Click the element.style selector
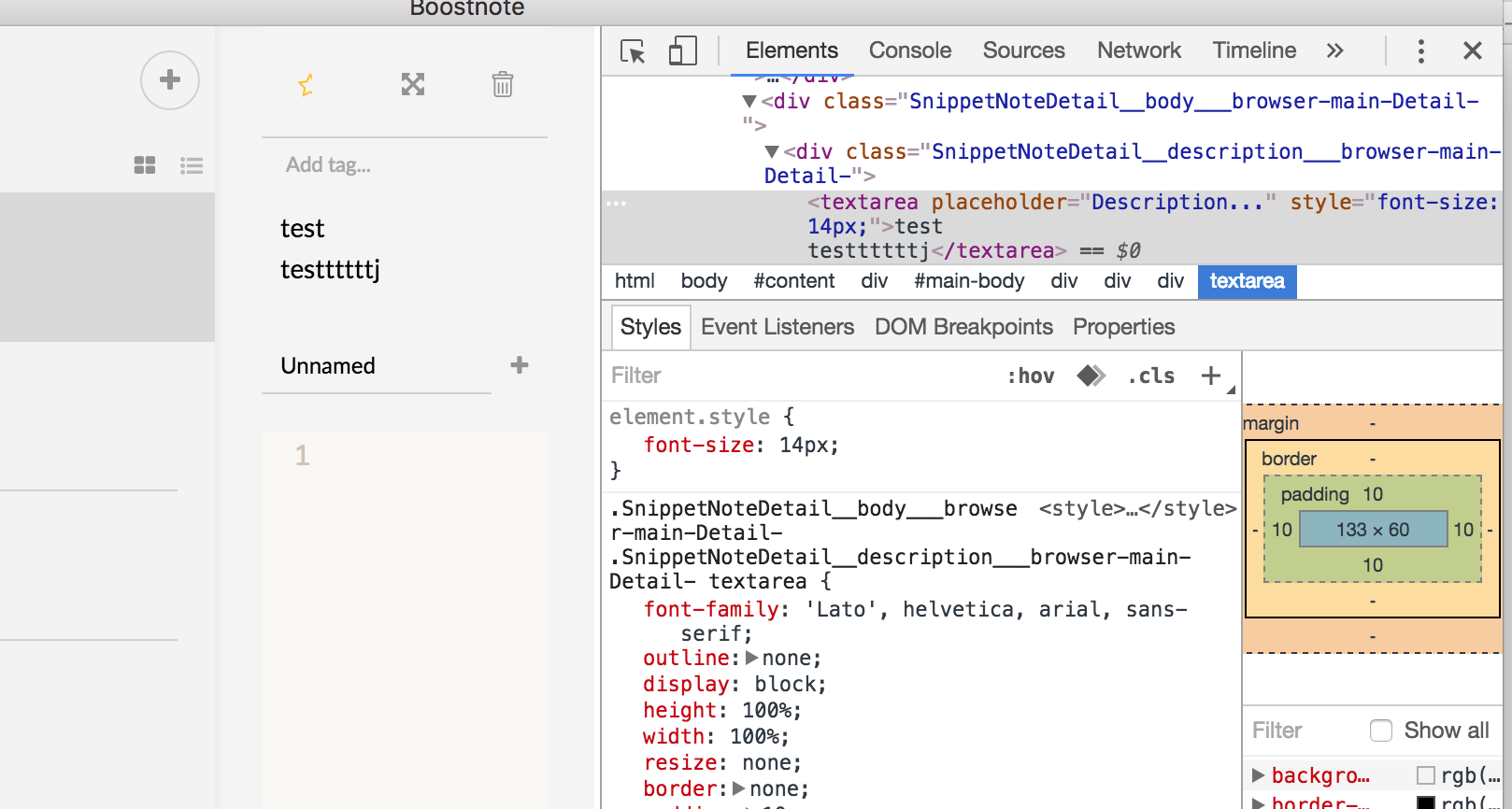The height and width of the screenshot is (809, 1512). pyautogui.click(x=690, y=417)
